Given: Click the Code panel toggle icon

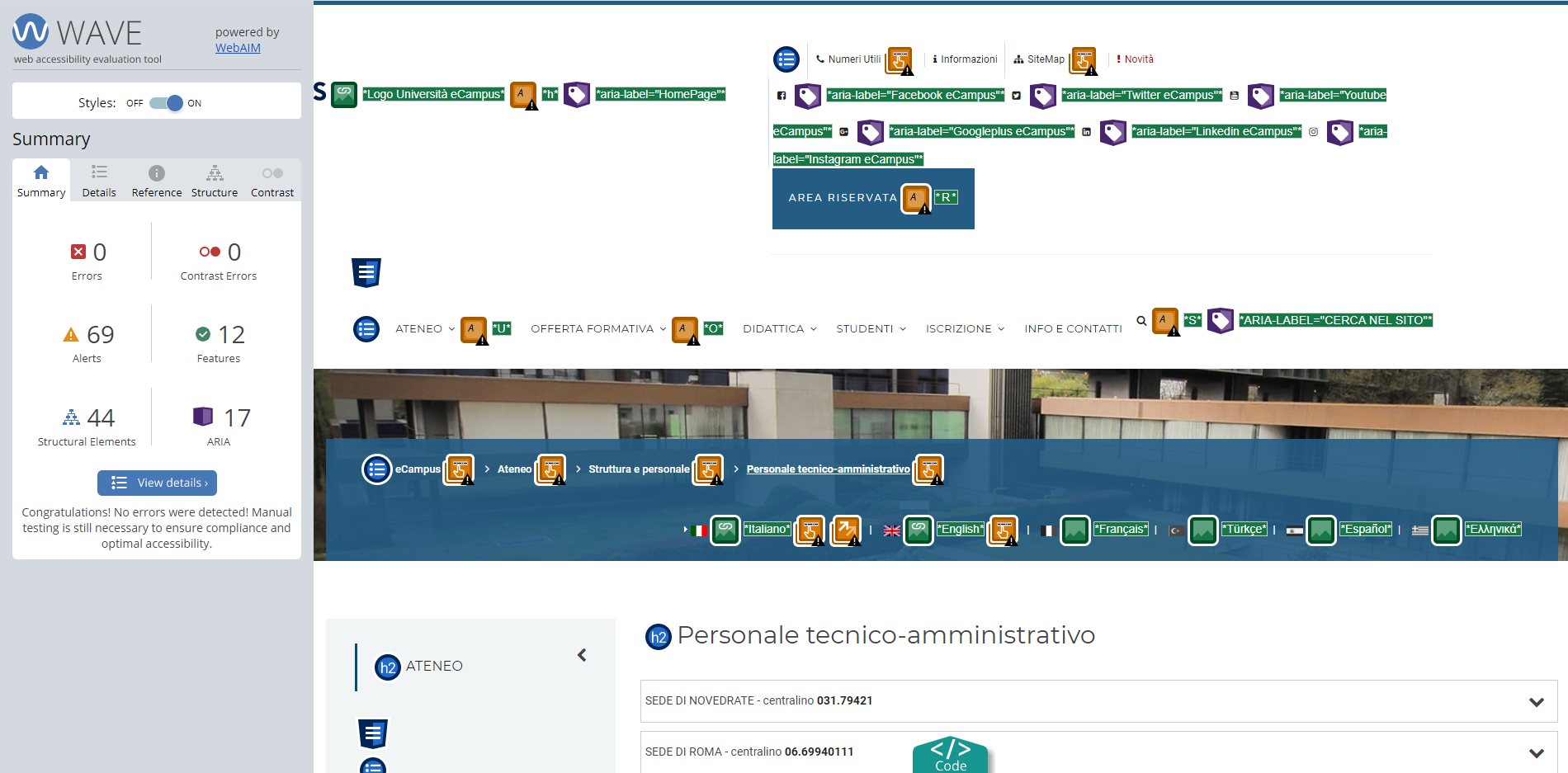Looking at the screenshot, I should 951,754.
